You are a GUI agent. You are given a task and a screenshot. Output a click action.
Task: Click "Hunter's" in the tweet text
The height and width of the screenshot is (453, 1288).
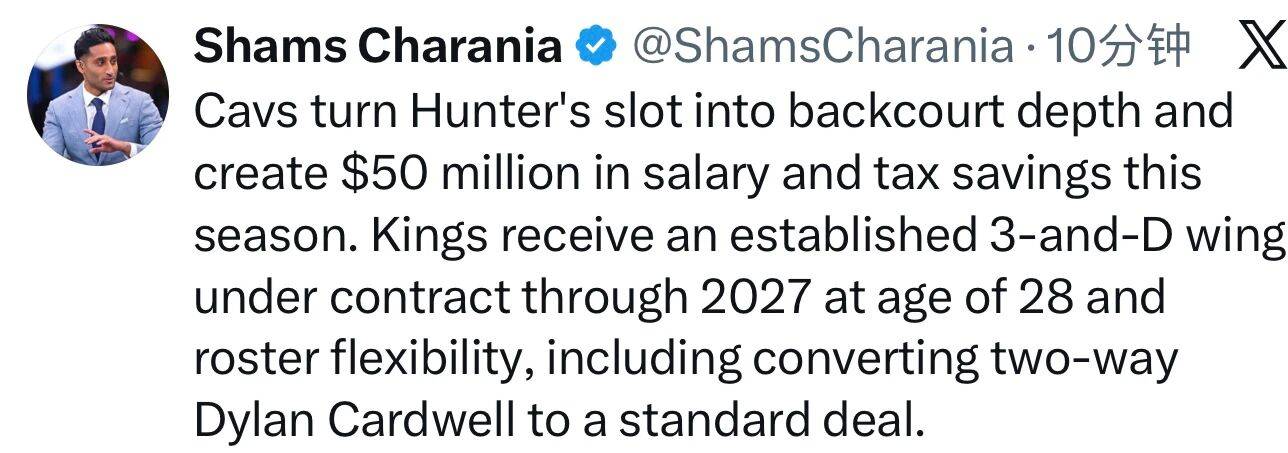point(456,111)
